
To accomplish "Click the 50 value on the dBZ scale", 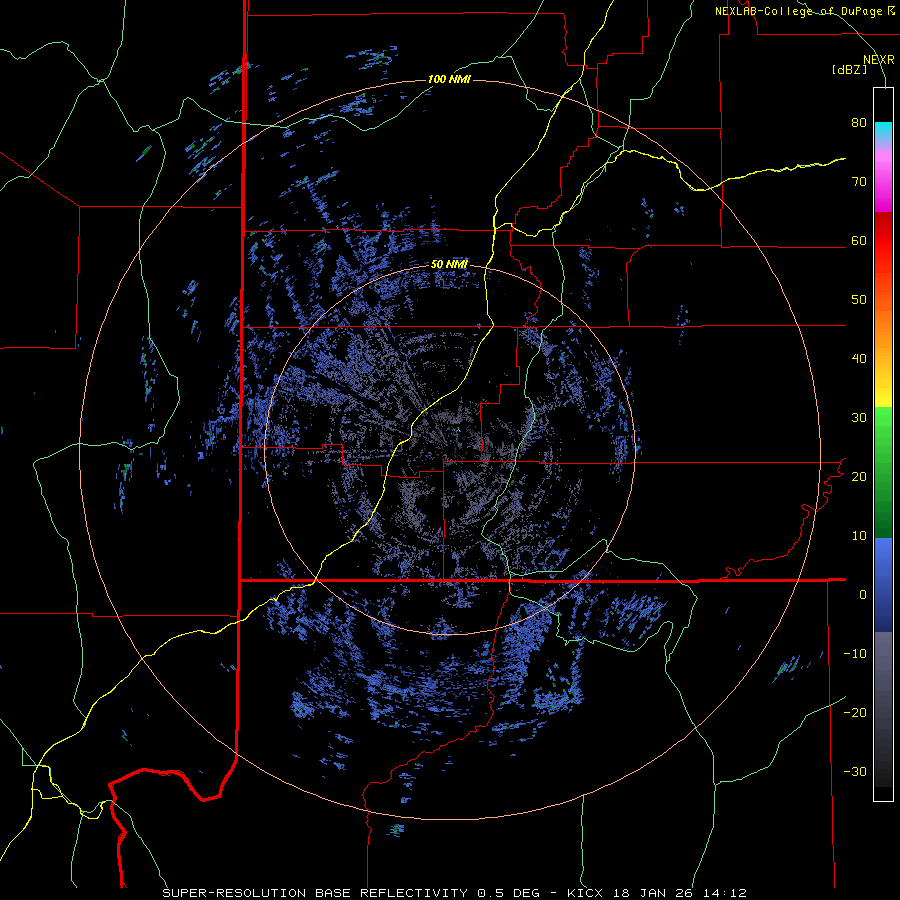I will pyautogui.click(x=859, y=300).
